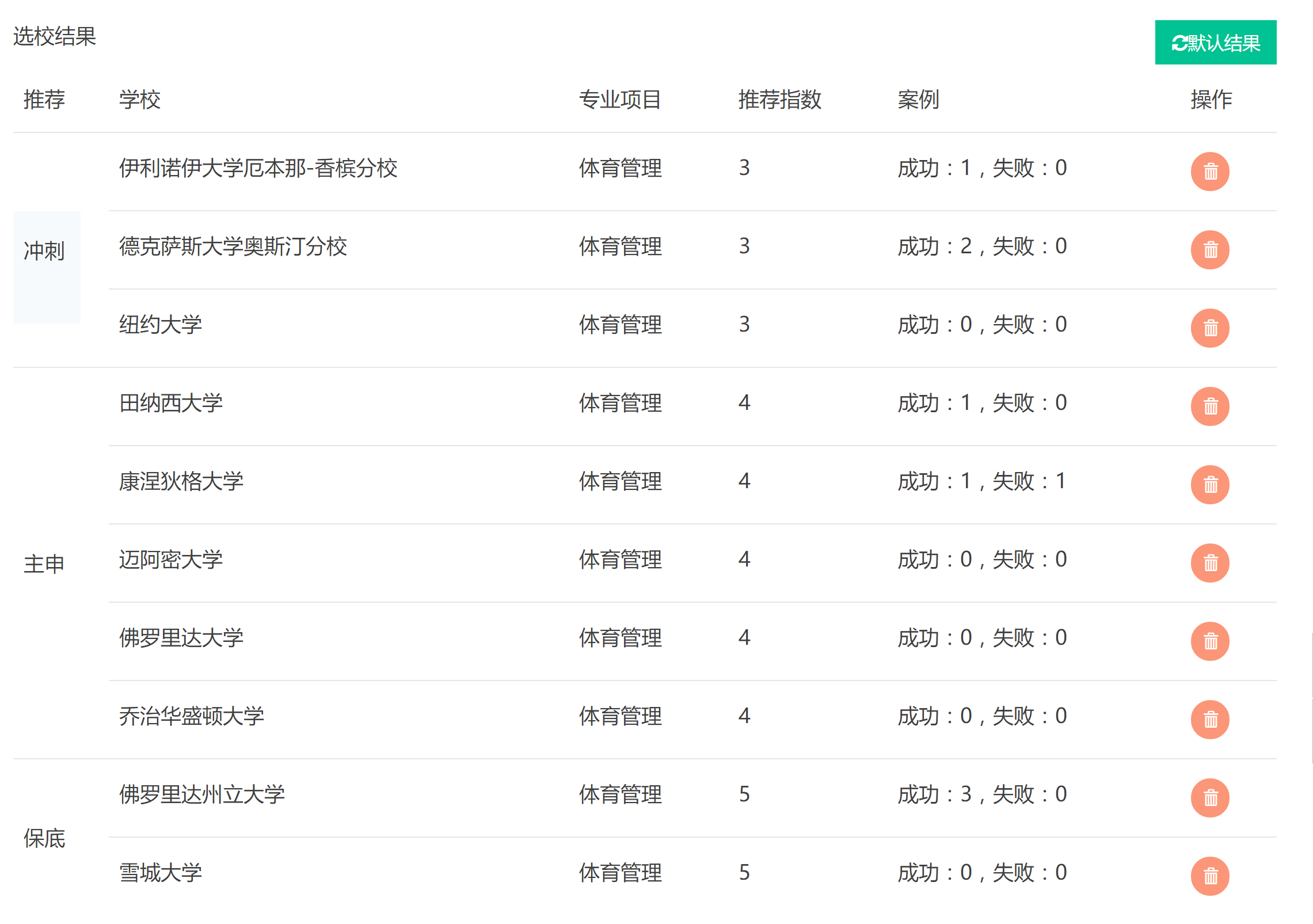
Task: Click school name 纽约大学
Action: click(x=161, y=325)
